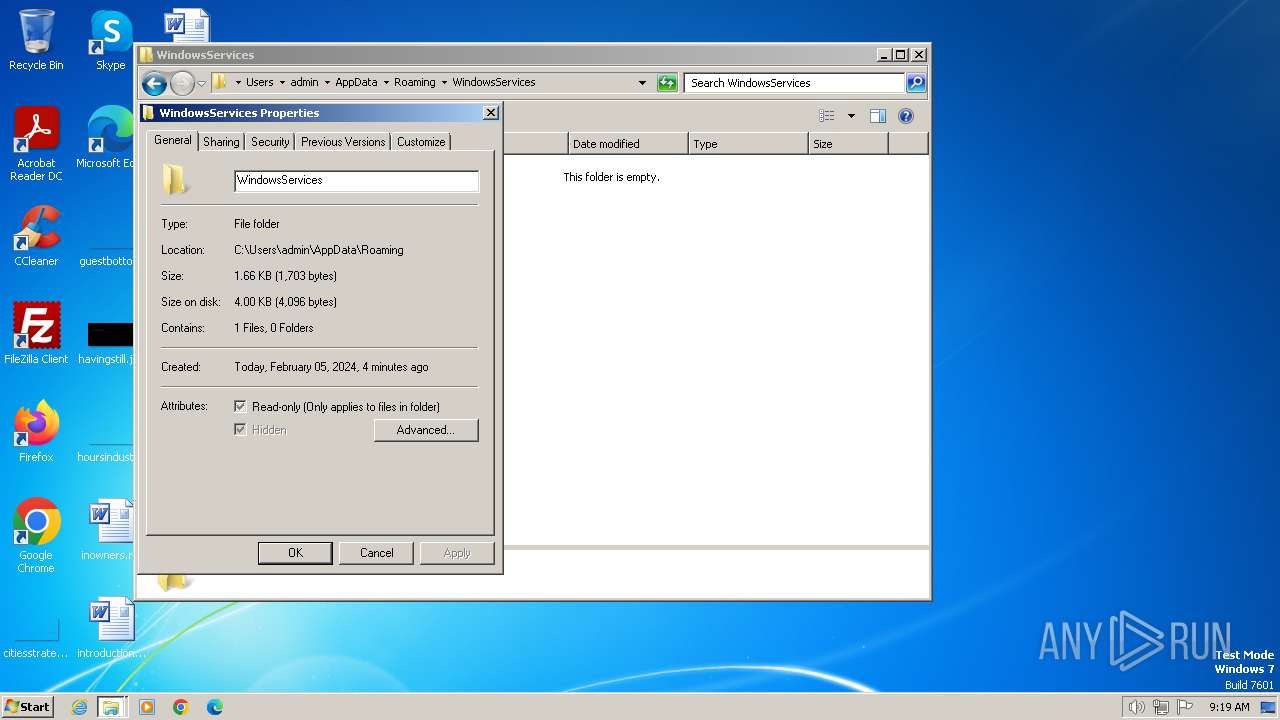Toggle the Read-only attribute checkbox
This screenshot has height=720, width=1280.
pos(240,406)
